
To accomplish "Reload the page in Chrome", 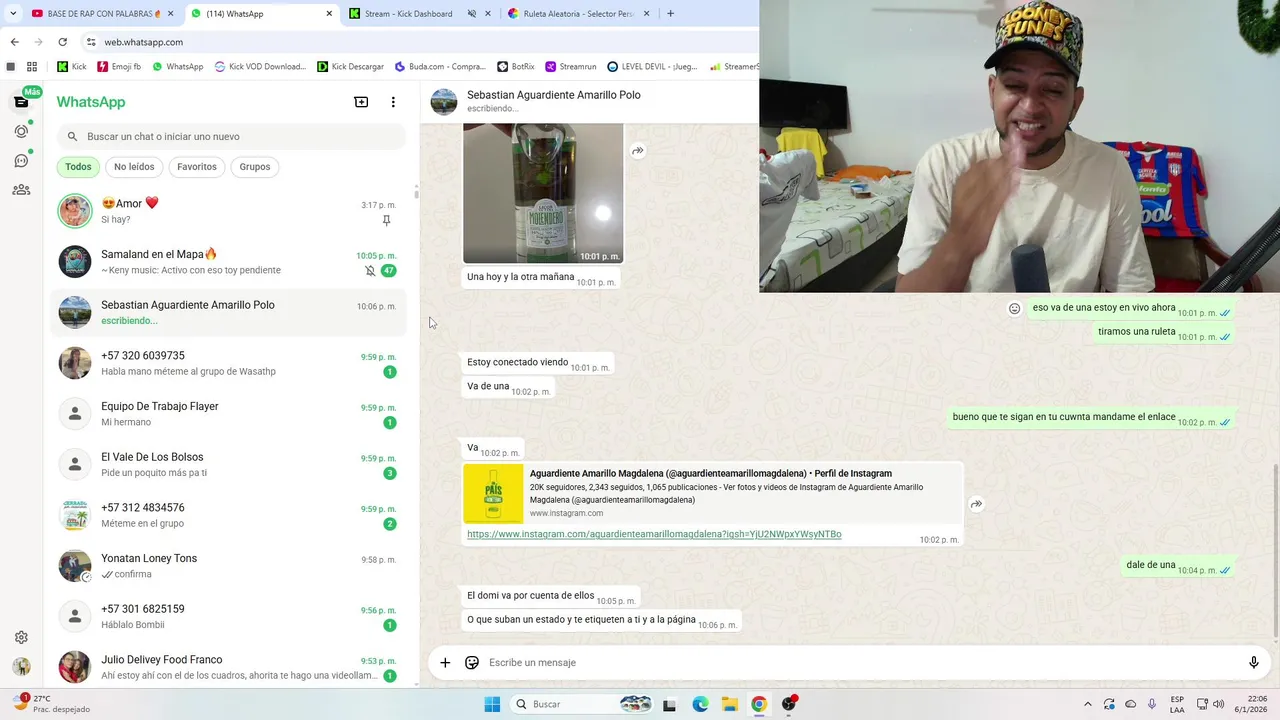I will point(62,42).
